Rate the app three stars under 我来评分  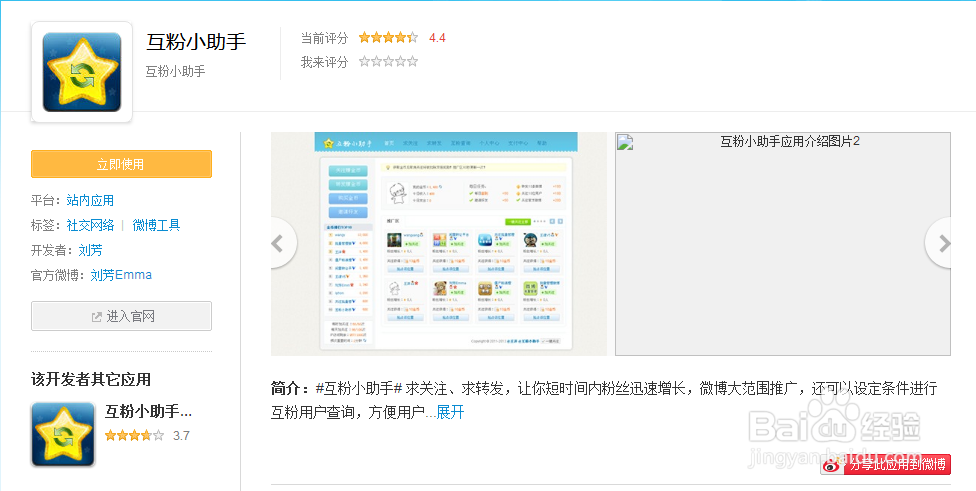point(388,62)
